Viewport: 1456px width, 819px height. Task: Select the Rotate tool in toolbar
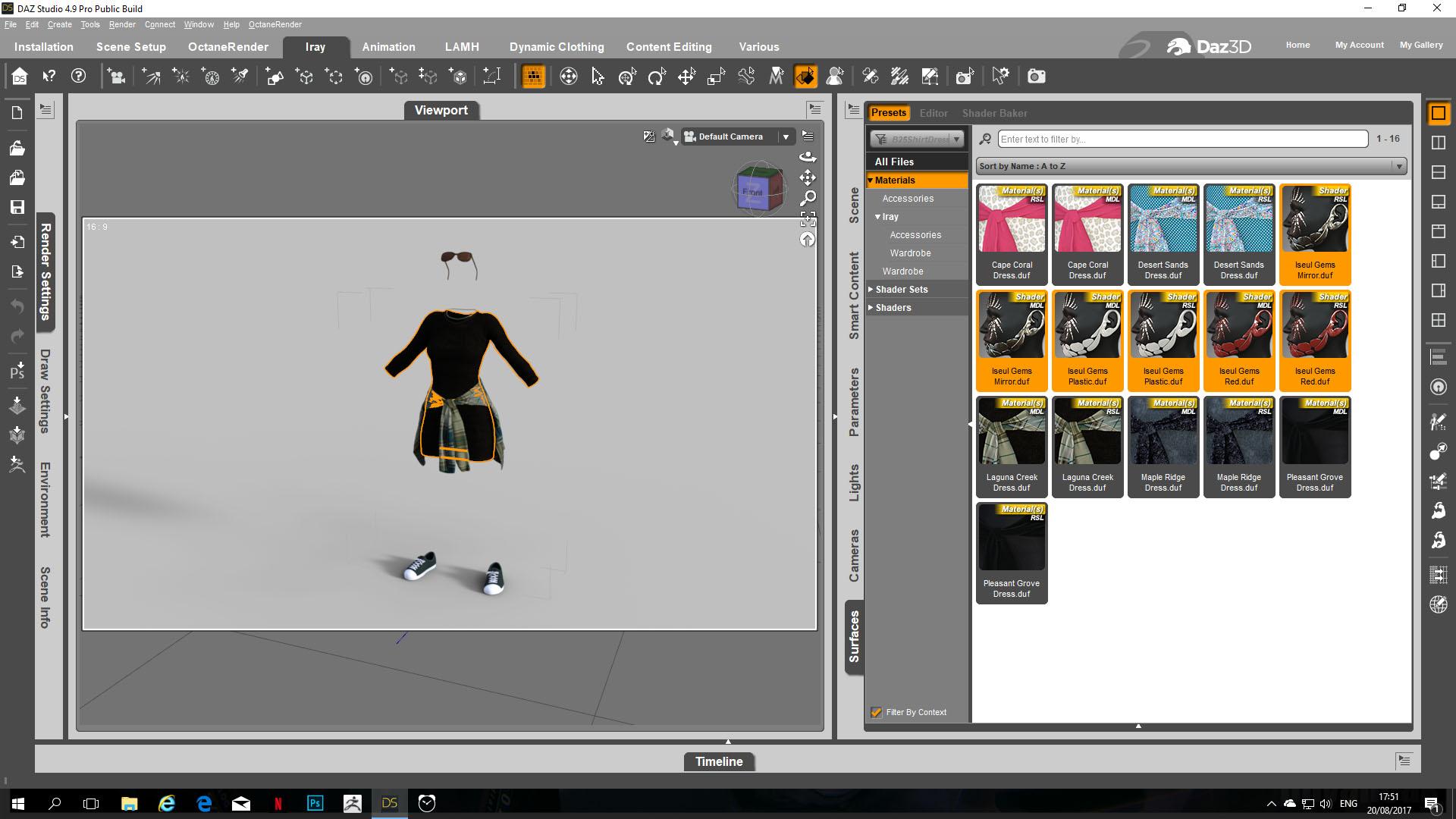(657, 77)
